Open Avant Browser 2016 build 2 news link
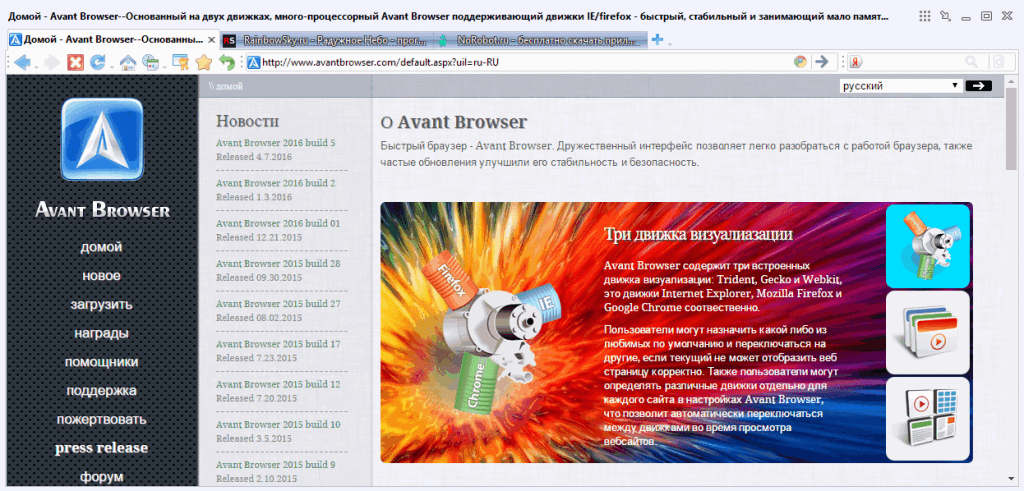The image size is (1024, 491). click(276, 183)
